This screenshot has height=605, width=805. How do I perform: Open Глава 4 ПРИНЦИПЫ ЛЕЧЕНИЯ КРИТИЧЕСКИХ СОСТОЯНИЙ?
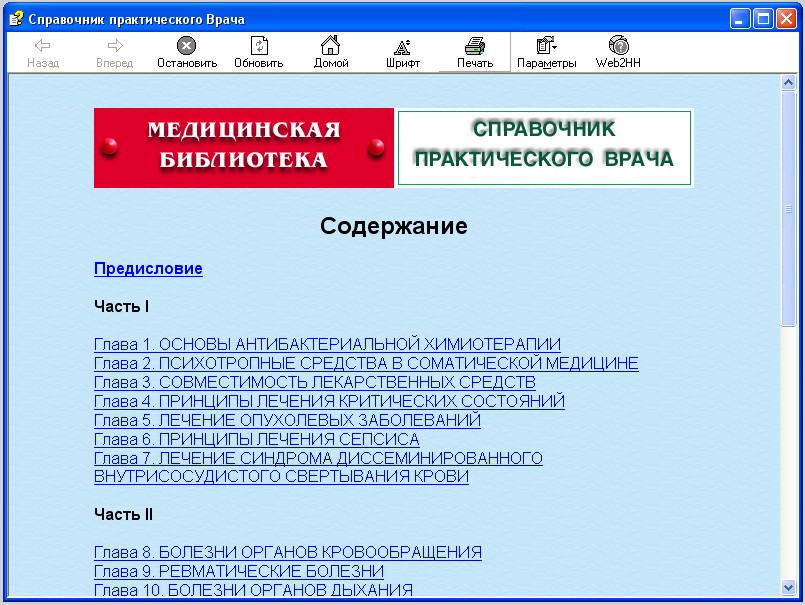coord(329,401)
